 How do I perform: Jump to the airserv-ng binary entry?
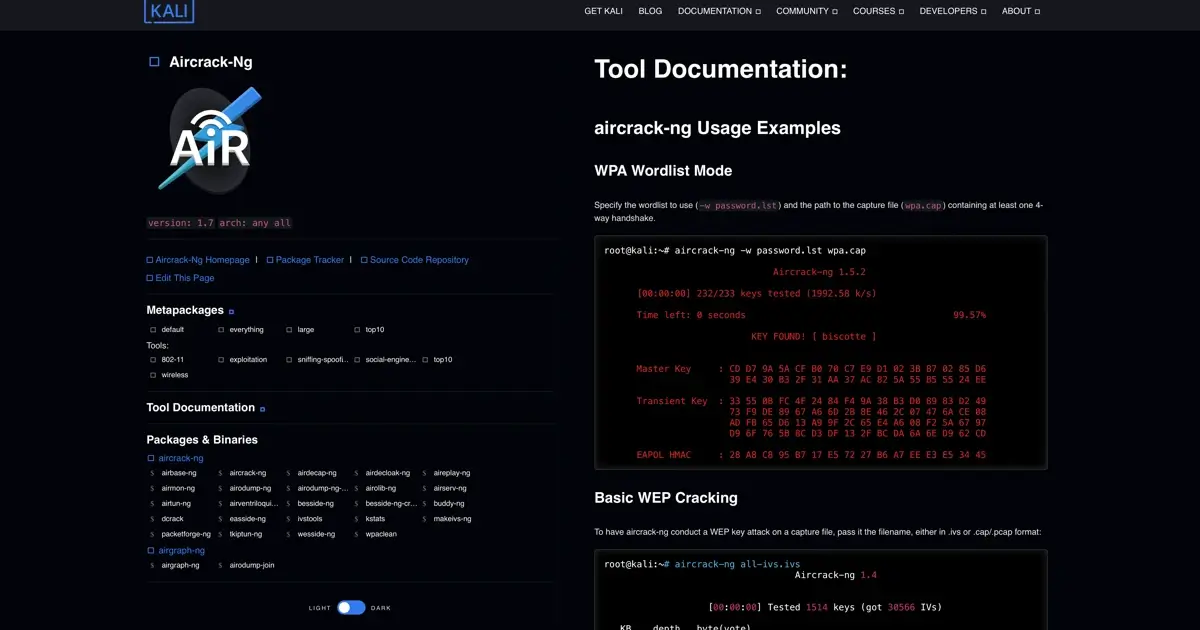tap(450, 488)
